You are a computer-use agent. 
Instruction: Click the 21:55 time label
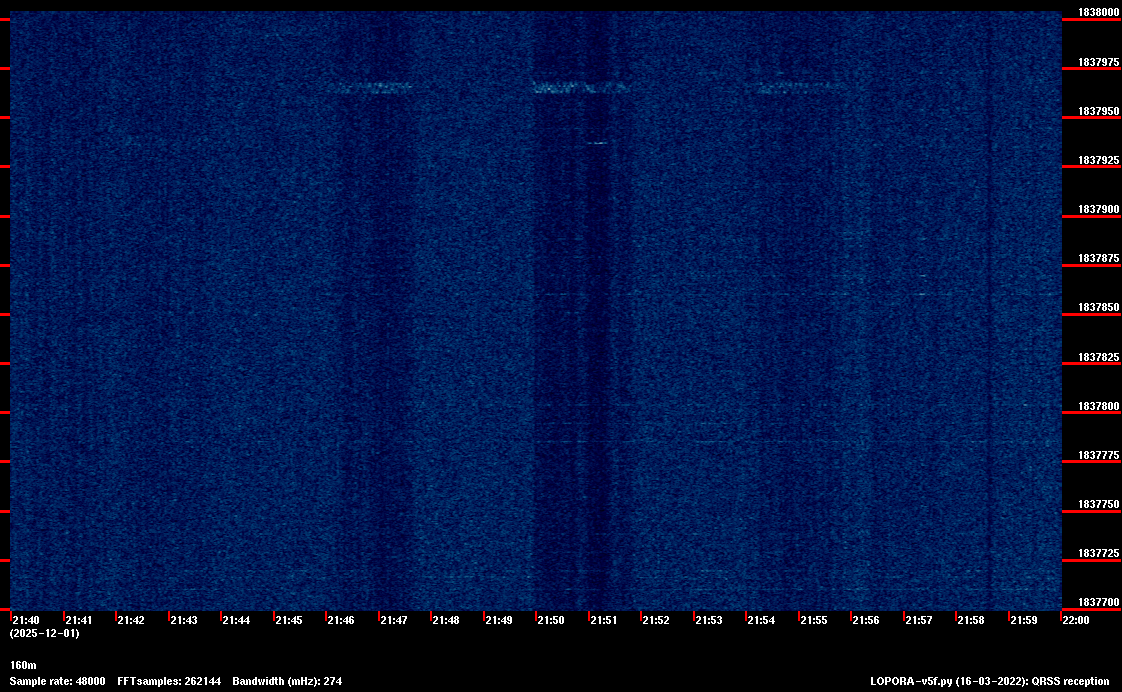click(814, 620)
